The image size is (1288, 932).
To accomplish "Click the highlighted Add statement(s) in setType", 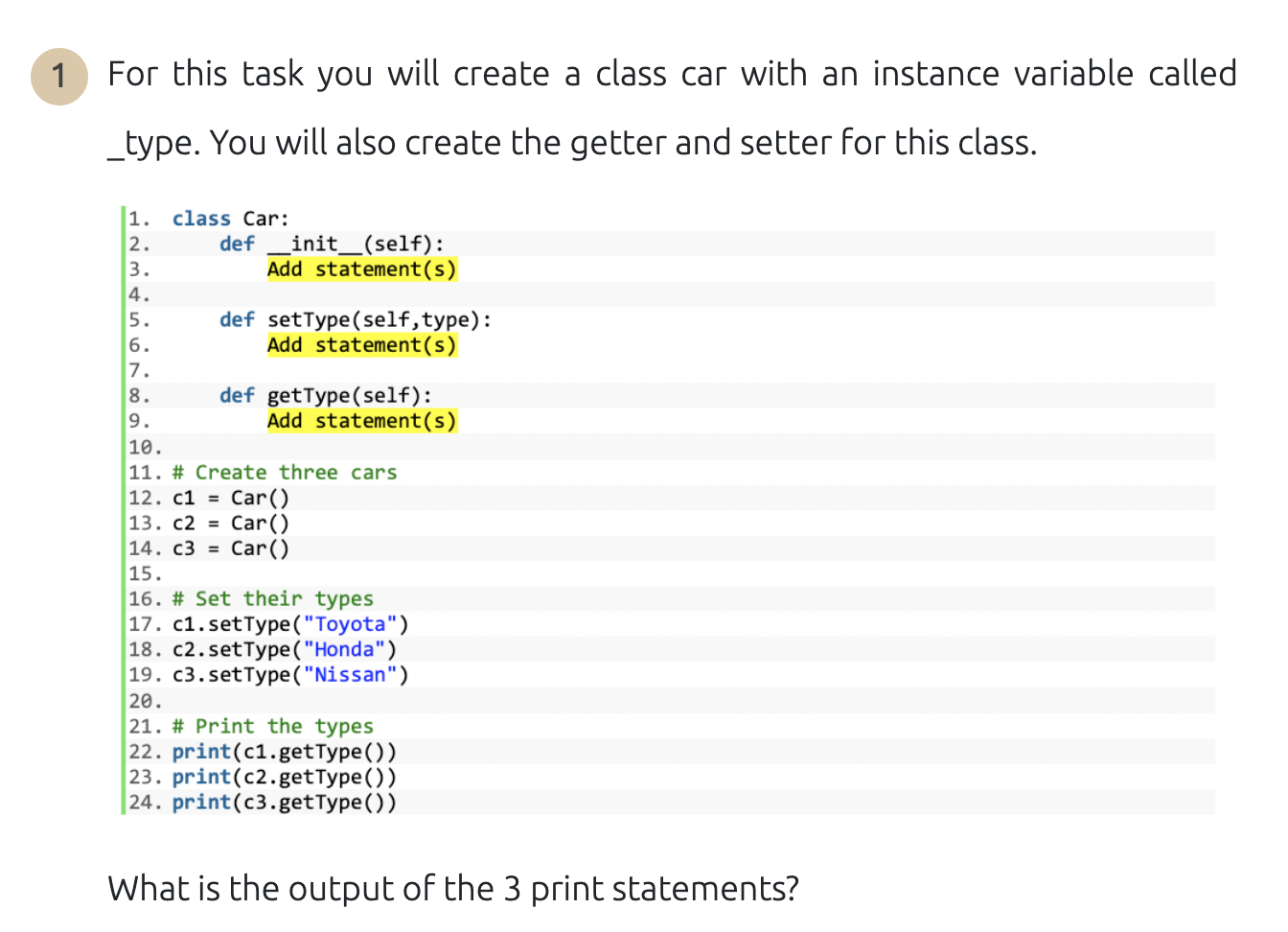I will click(x=361, y=345).
